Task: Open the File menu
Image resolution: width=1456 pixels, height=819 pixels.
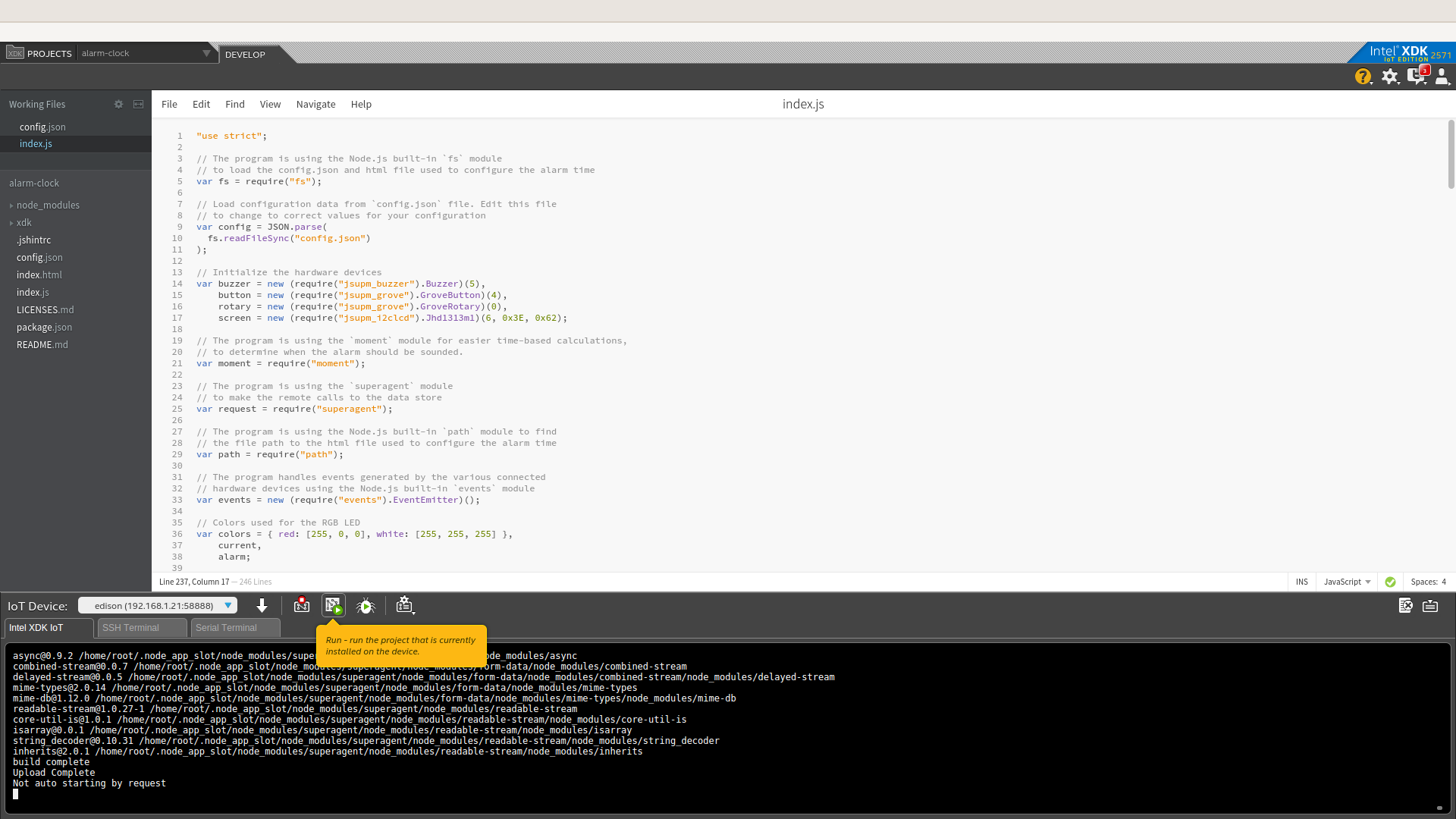Action: tap(169, 104)
